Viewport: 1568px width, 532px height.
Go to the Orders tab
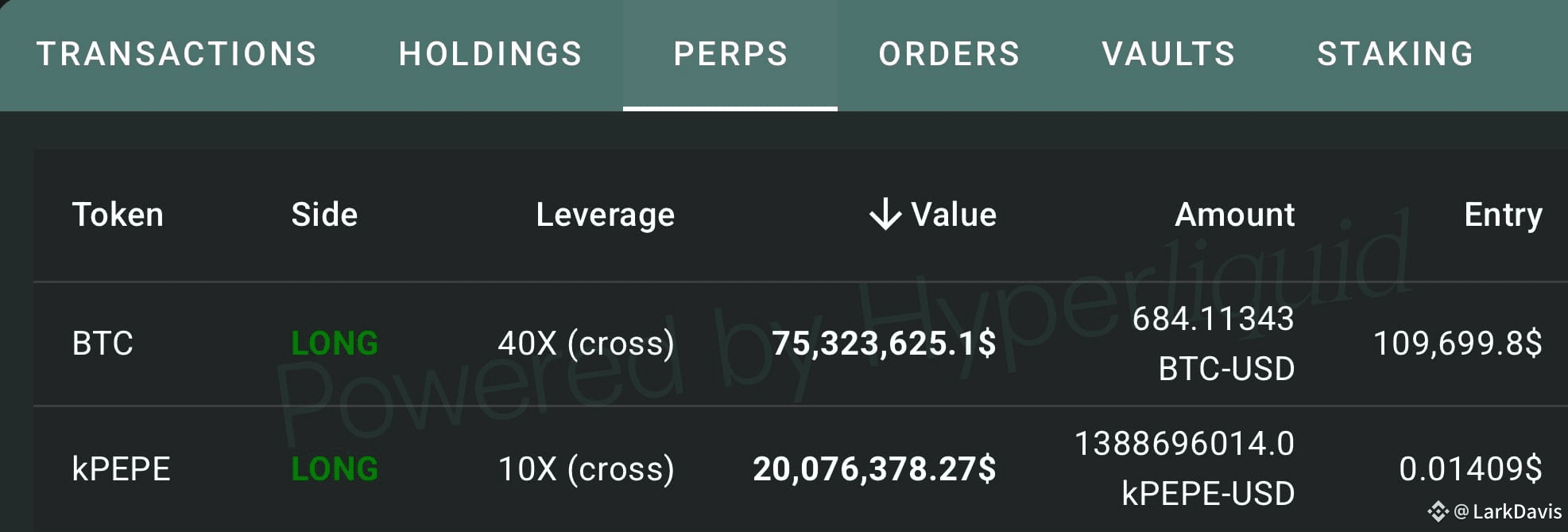949,54
